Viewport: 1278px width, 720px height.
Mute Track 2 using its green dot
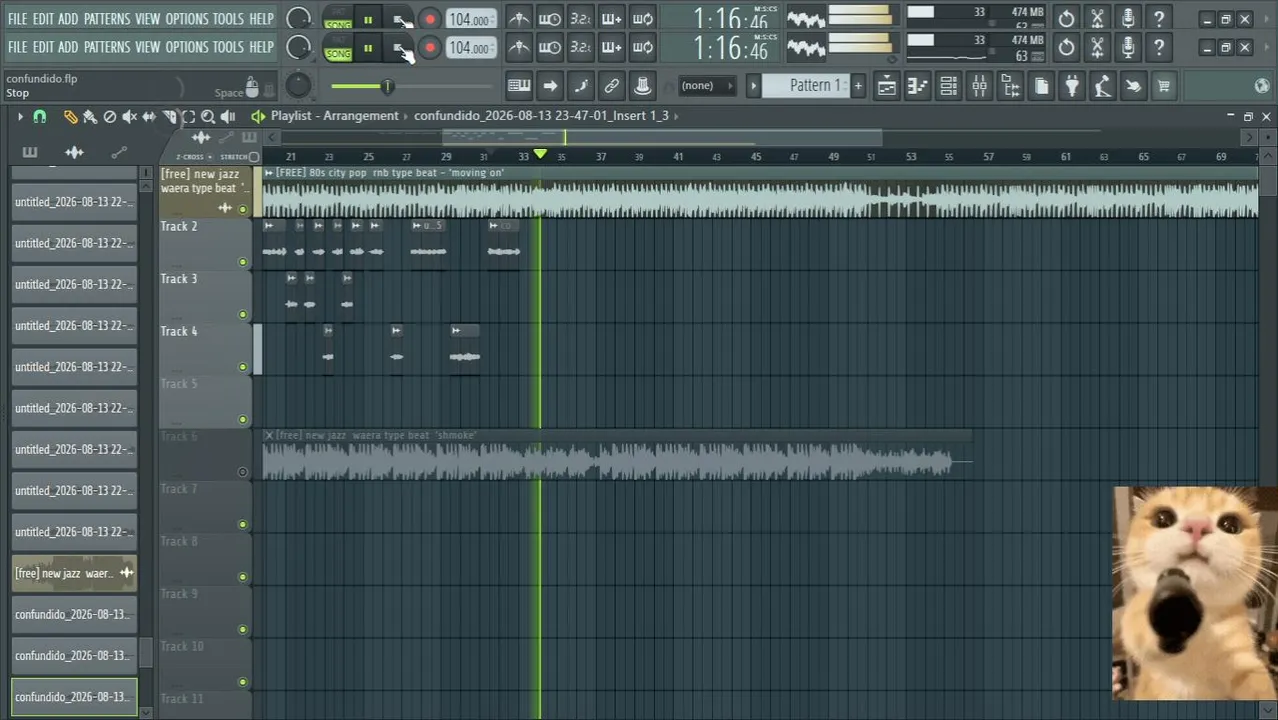pos(243,262)
